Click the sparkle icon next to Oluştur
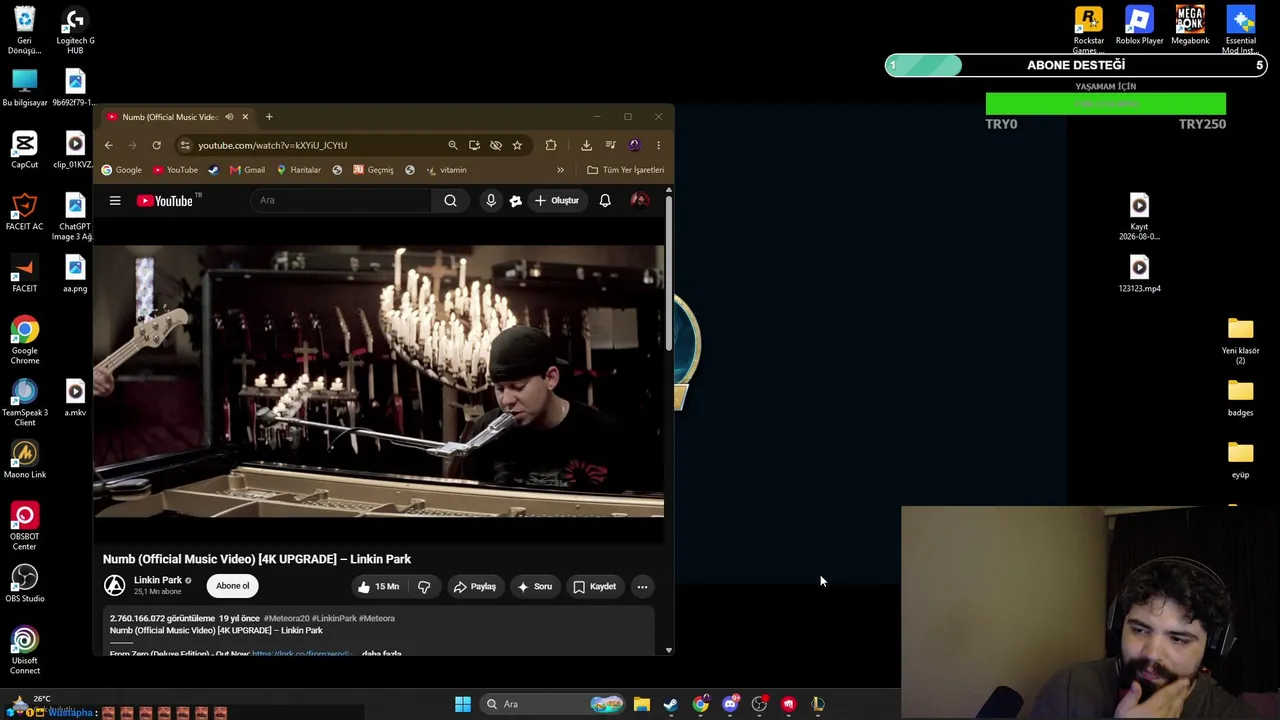The width and height of the screenshot is (1280, 720). pos(515,201)
